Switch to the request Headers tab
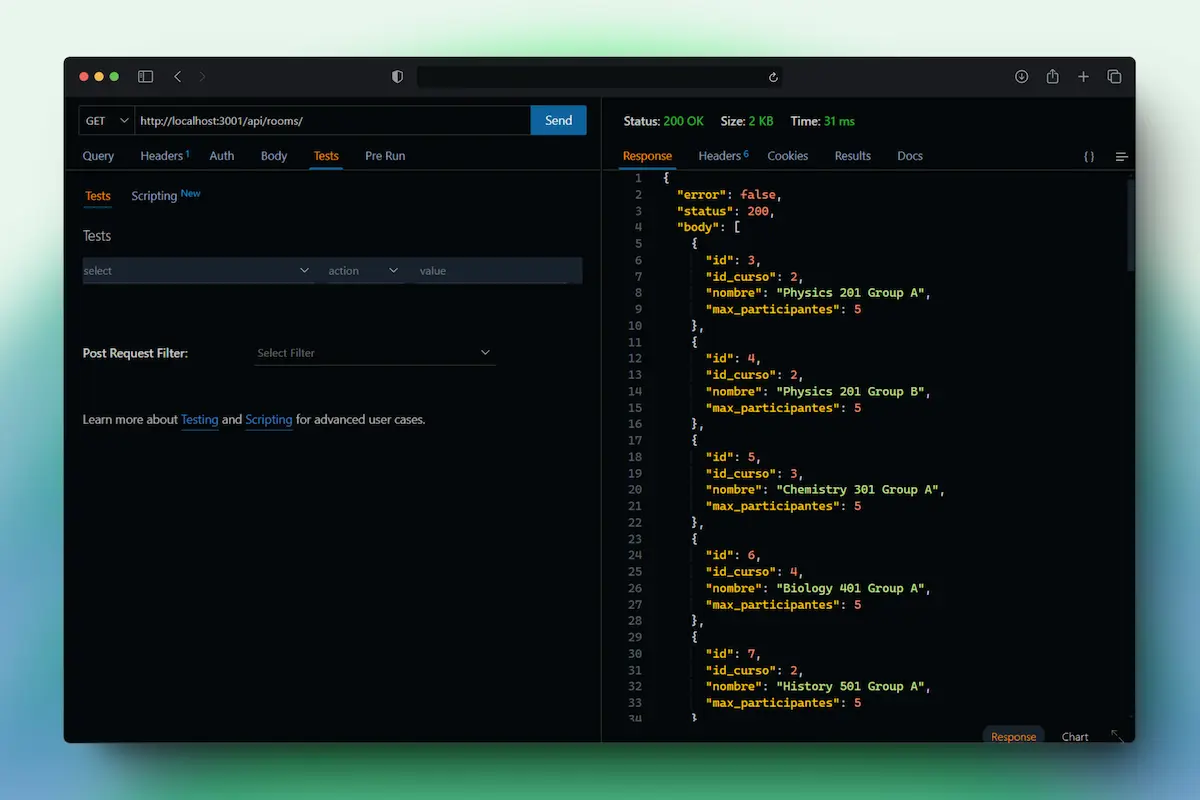The height and width of the screenshot is (800, 1200). click(165, 156)
